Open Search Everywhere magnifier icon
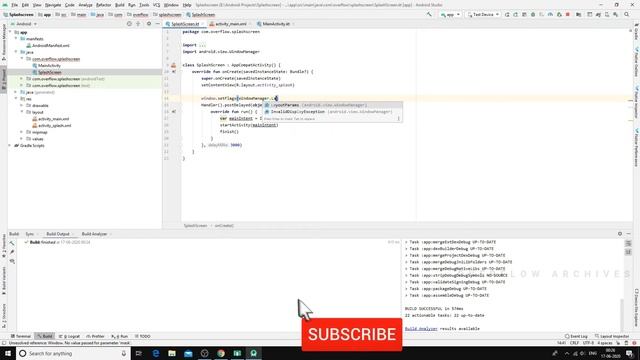640x360 pixels. pos(627,15)
